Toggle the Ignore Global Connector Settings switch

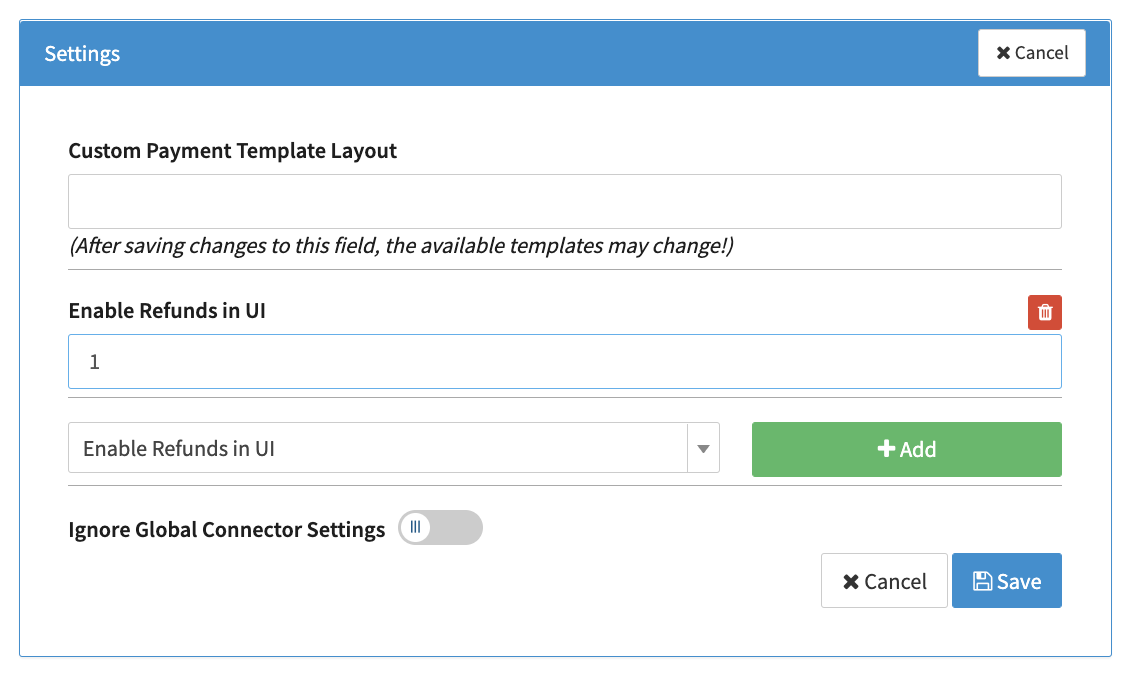point(440,528)
